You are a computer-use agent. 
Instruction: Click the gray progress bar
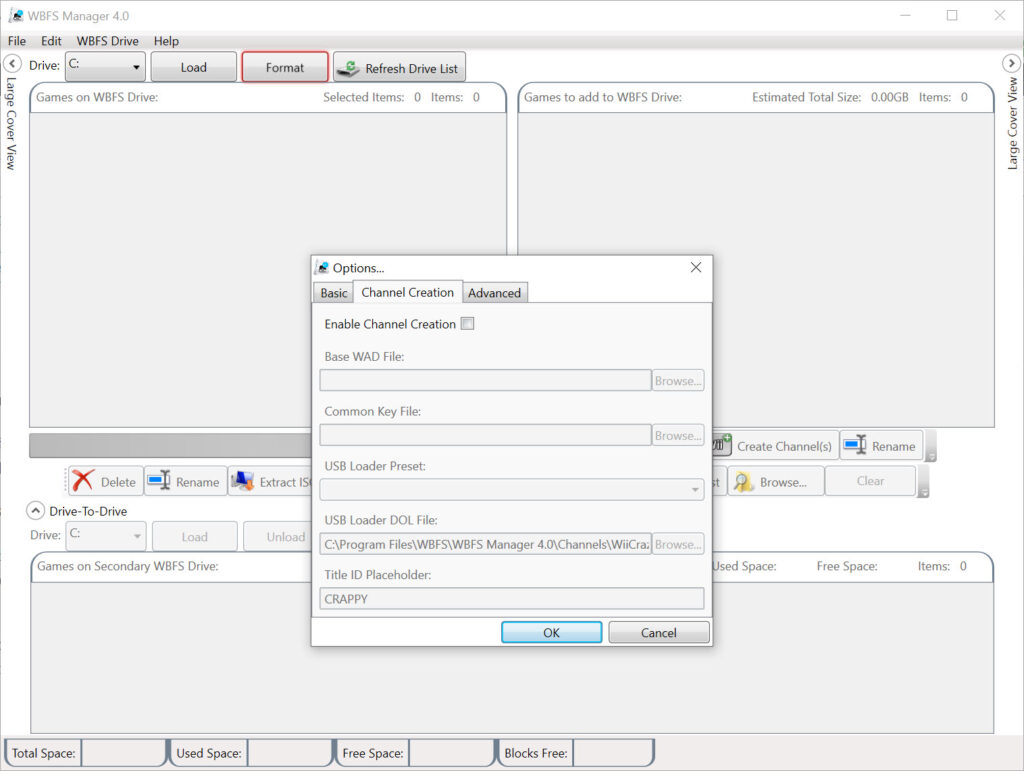(x=170, y=445)
